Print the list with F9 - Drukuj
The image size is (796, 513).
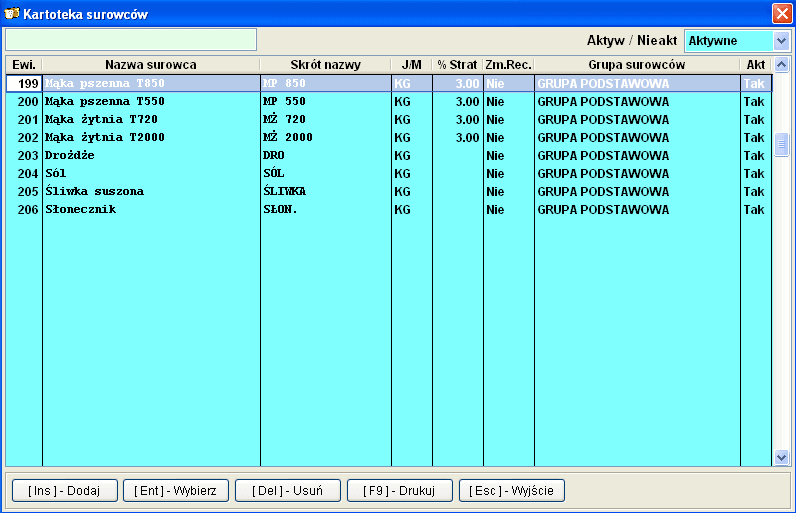point(400,491)
